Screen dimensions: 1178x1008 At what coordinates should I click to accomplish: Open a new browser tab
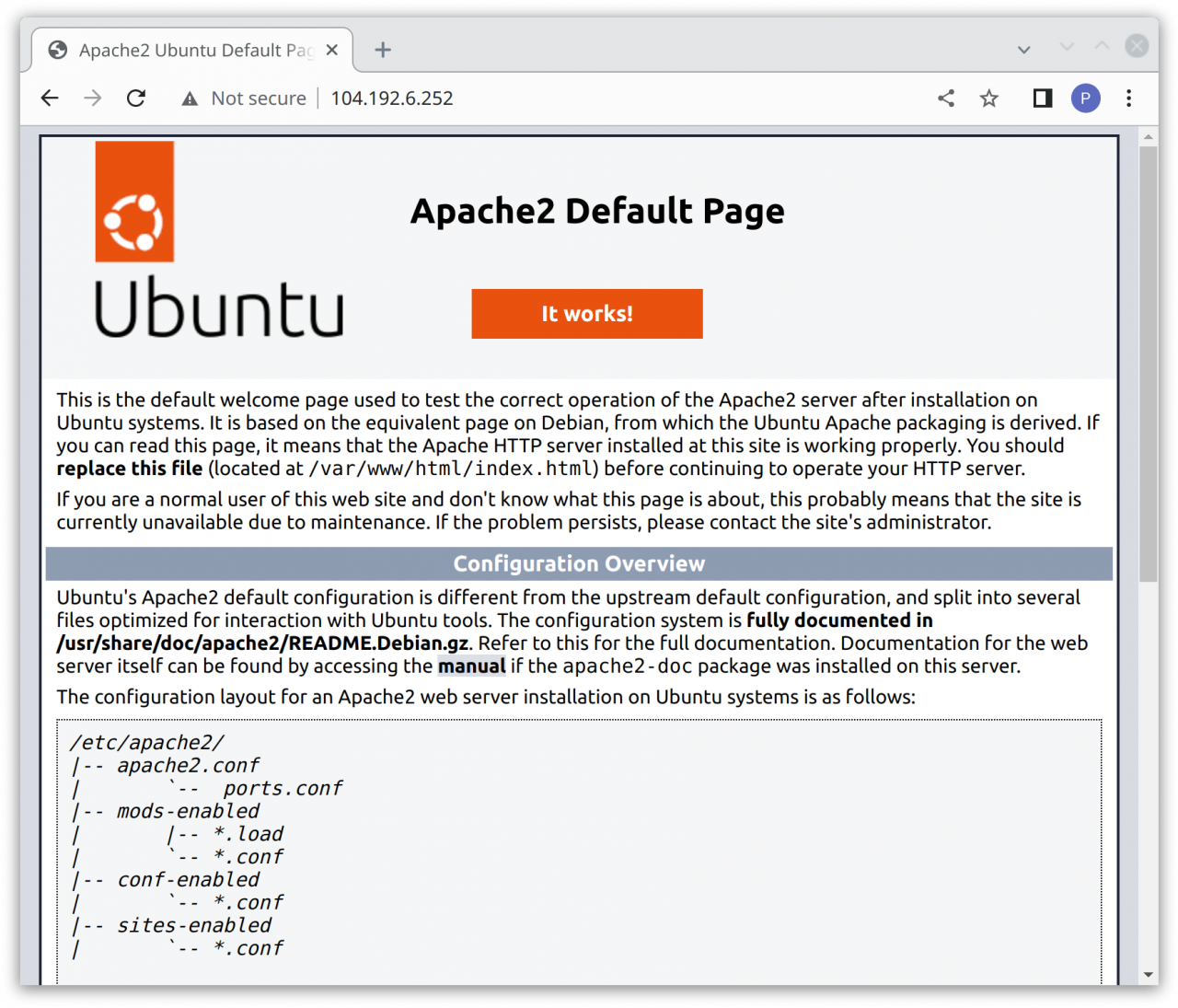pyautogui.click(x=382, y=50)
